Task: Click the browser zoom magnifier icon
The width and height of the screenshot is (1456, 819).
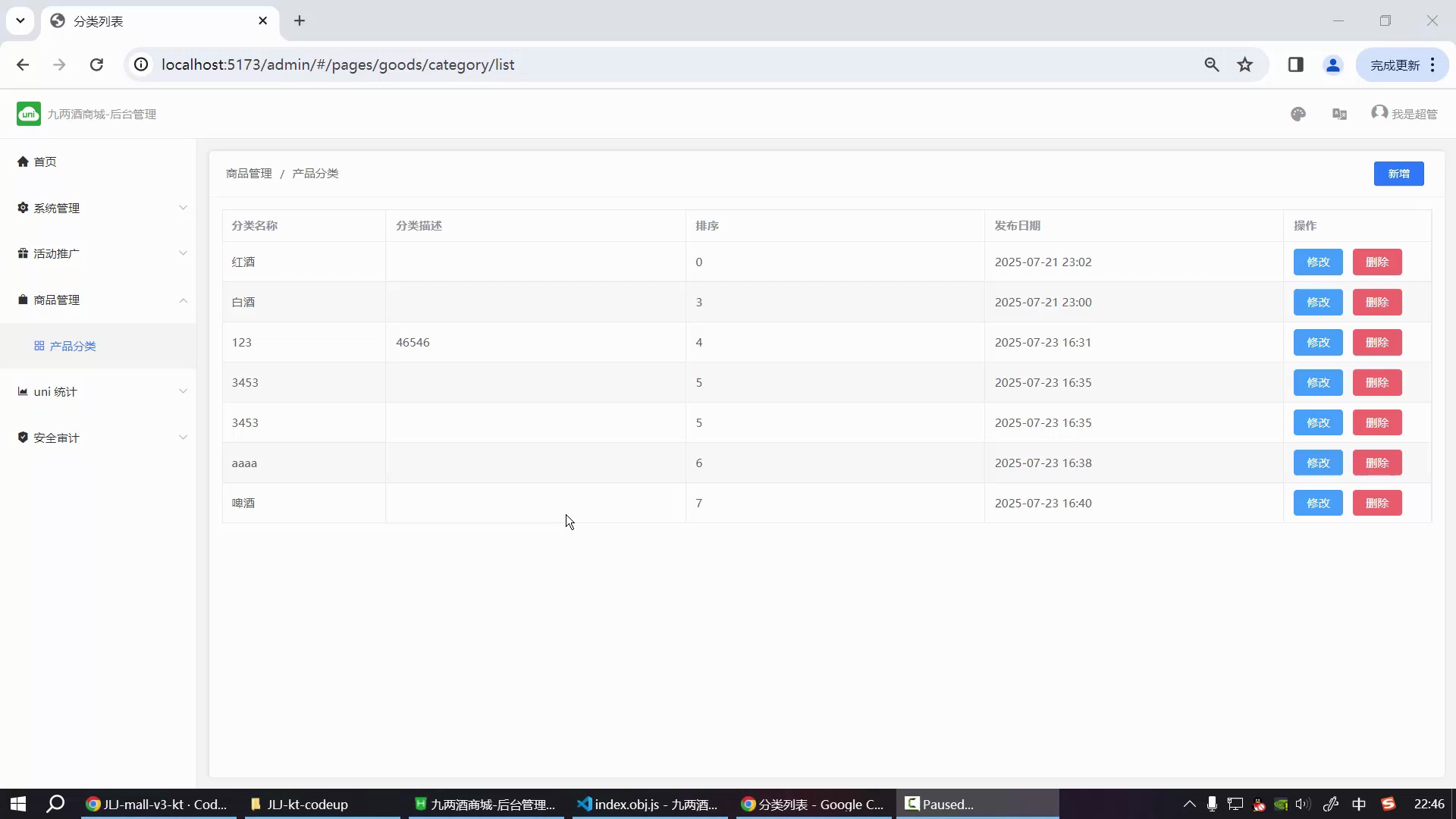Action: click(x=1211, y=64)
